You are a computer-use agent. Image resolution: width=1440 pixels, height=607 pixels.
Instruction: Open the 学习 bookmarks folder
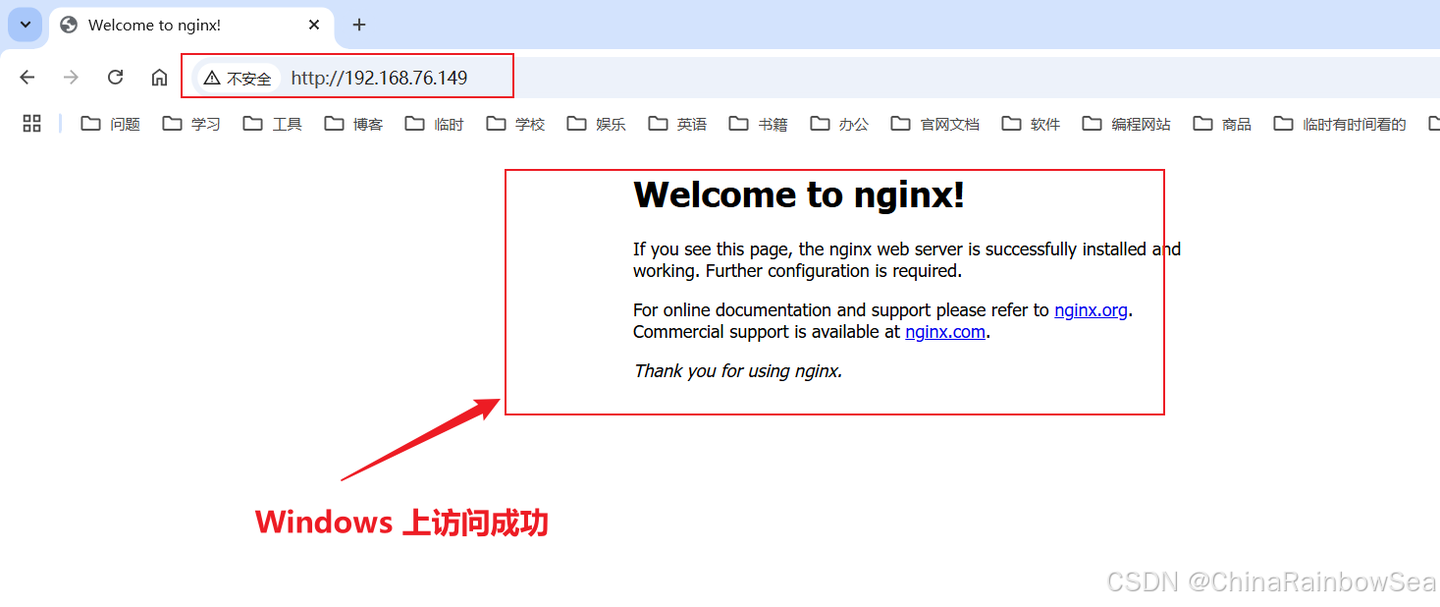tap(191, 123)
